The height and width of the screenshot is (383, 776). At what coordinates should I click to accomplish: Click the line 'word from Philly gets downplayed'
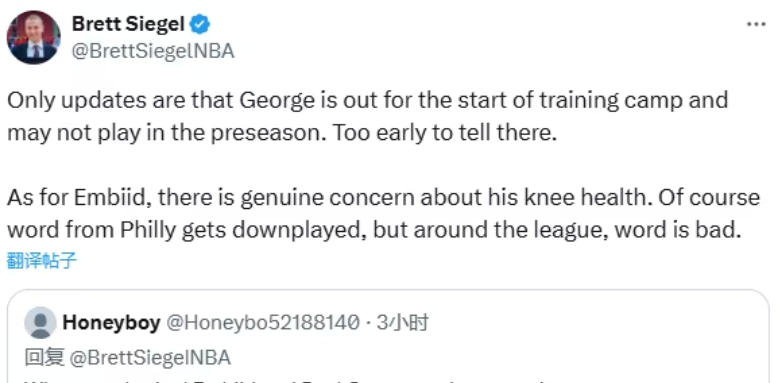(x=374, y=231)
